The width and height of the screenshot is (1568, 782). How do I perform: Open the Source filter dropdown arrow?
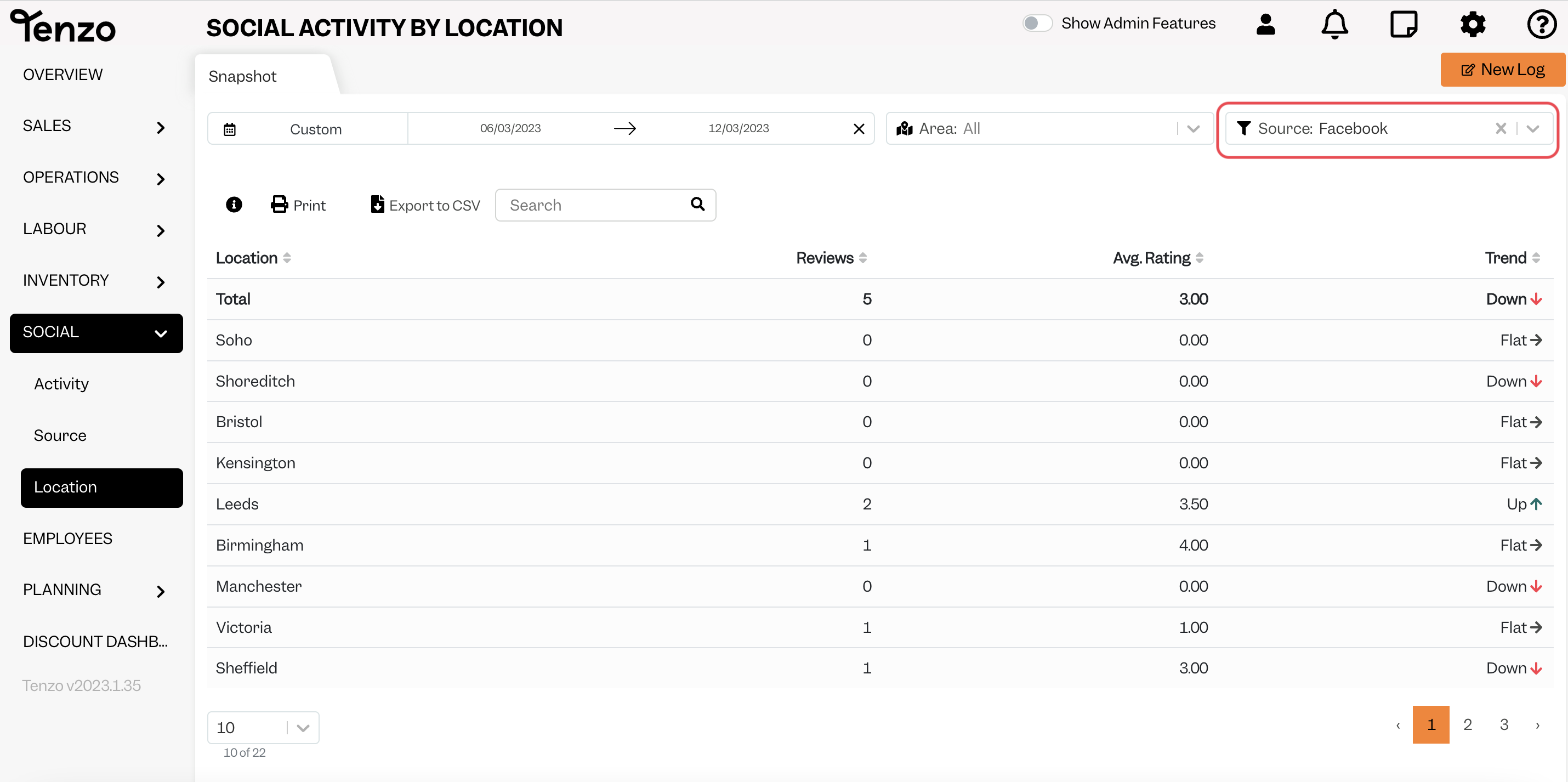pos(1533,128)
